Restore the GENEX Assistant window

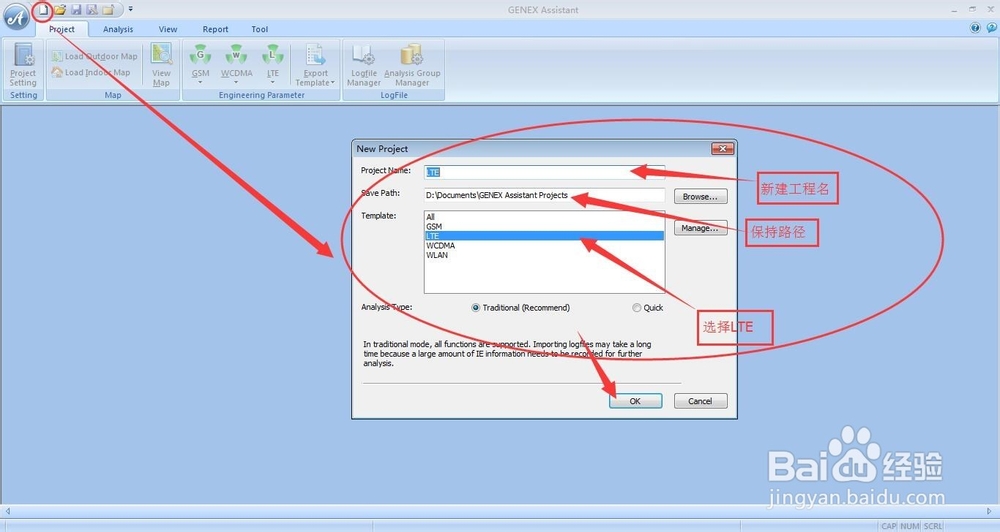tap(973, 9)
